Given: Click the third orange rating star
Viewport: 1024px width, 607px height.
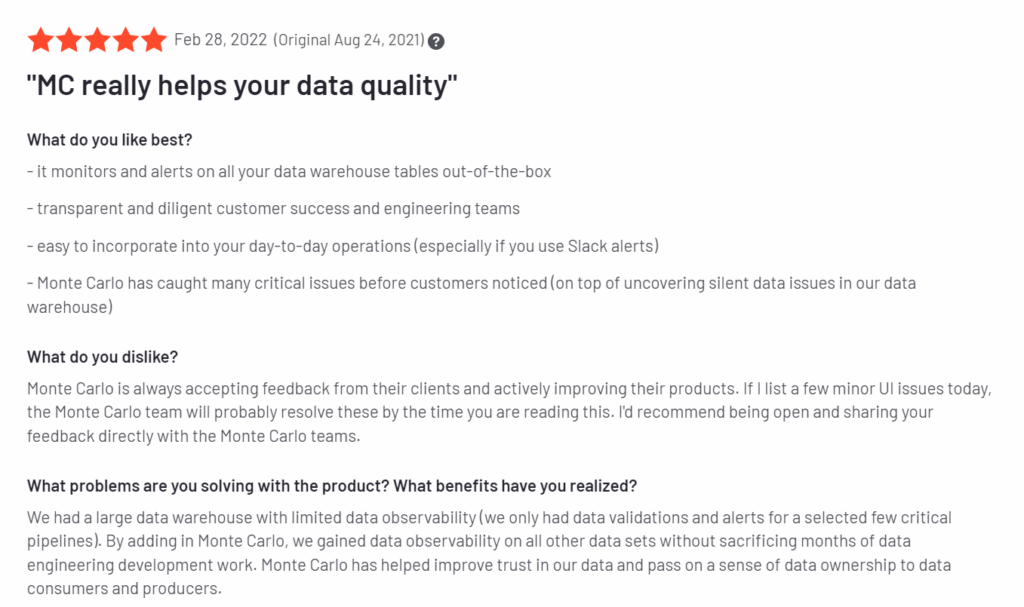Looking at the screenshot, I should point(97,40).
